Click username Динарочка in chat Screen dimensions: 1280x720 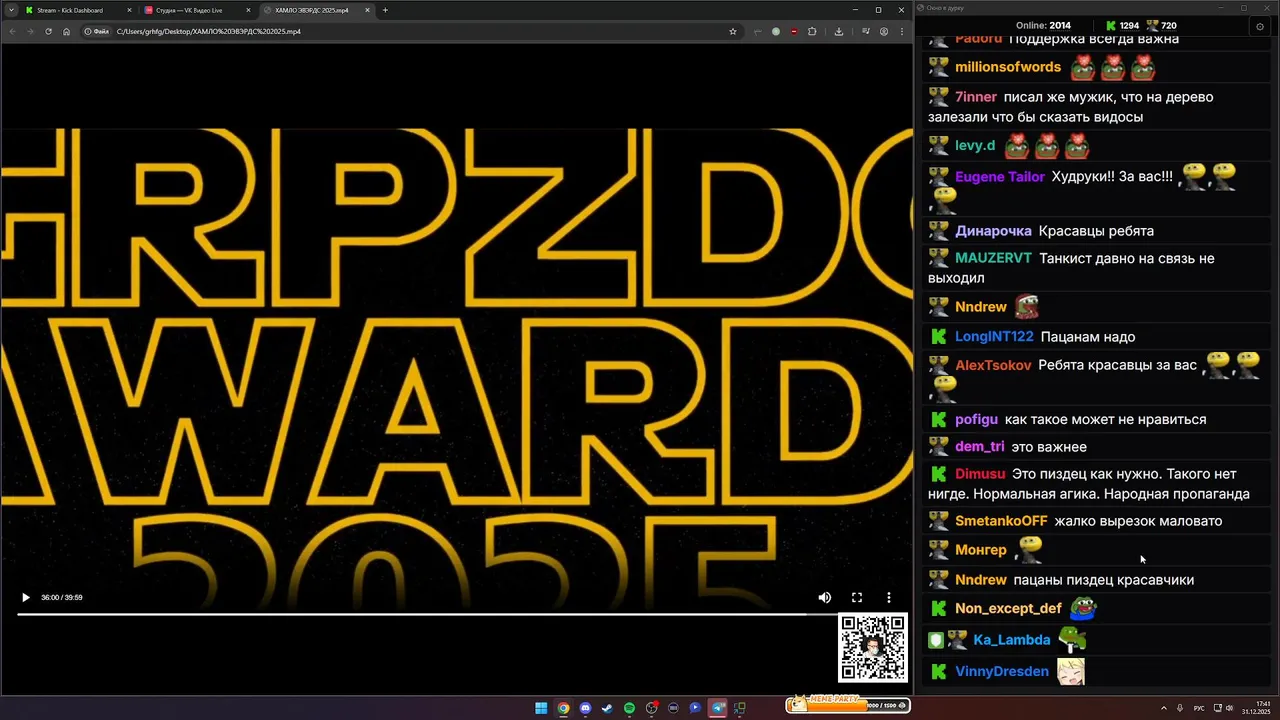tap(993, 231)
